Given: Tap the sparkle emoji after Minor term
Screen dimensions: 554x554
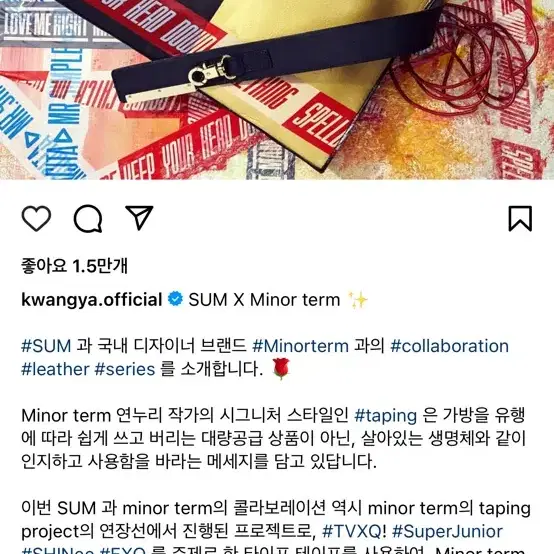Looking at the screenshot, I should pos(357,300).
